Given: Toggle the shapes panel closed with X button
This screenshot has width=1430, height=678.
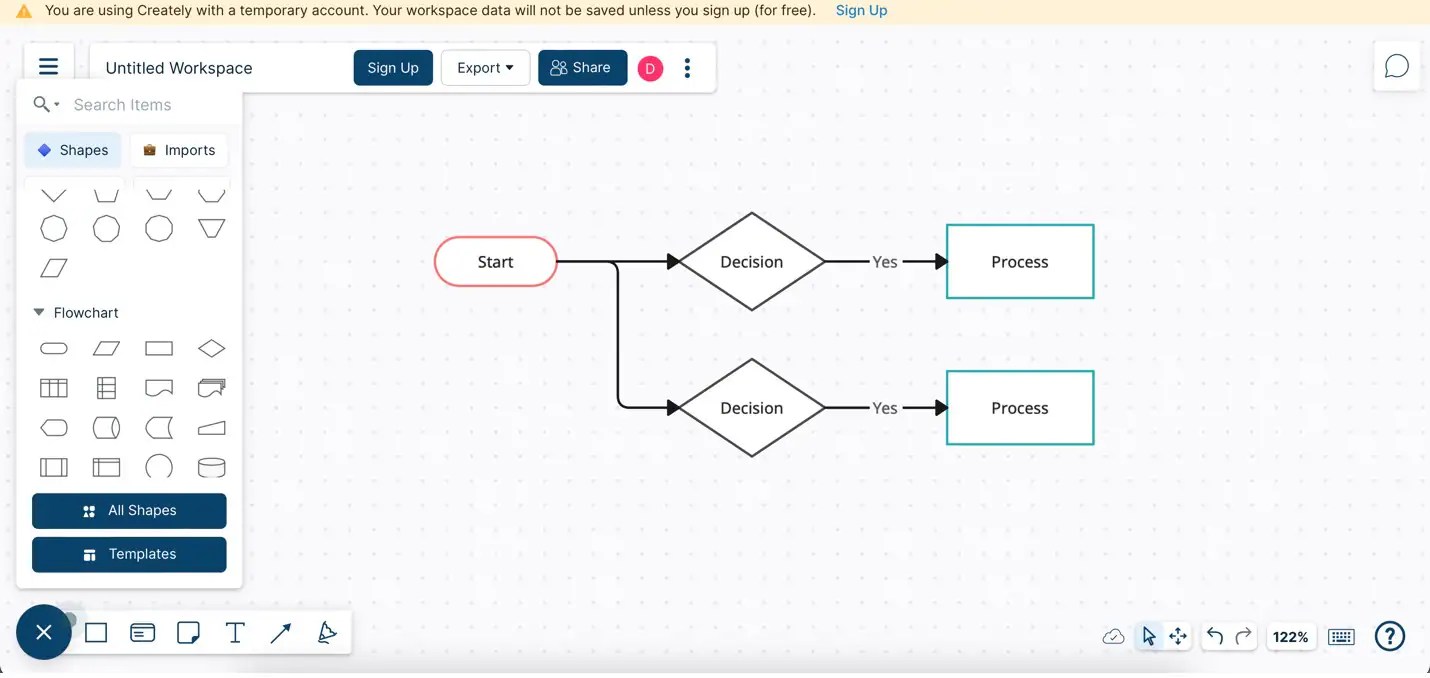Looking at the screenshot, I should tap(43, 632).
